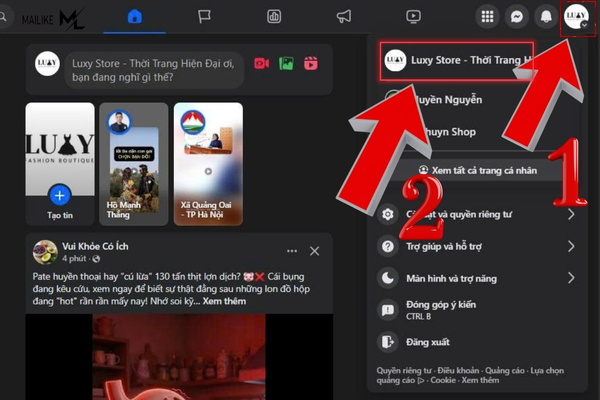Add photo or video to post
Image resolution: width=600 pixels, height=400 pixels.
pos(286,64)
